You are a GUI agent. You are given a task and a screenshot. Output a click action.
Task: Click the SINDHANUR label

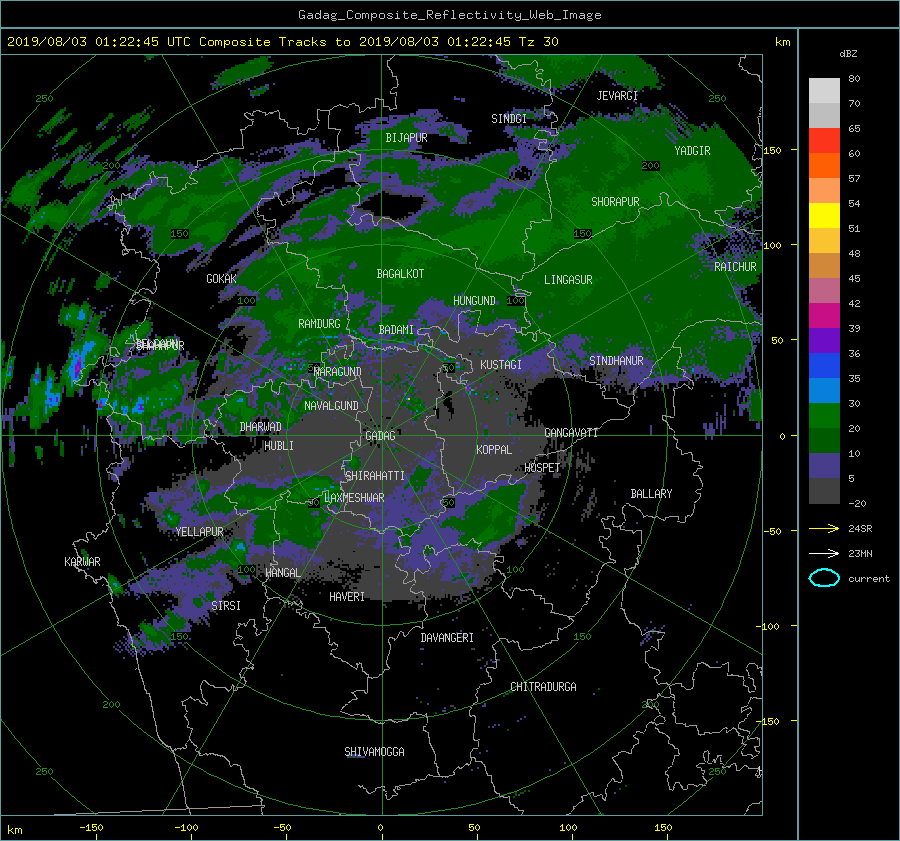[616, 361]
